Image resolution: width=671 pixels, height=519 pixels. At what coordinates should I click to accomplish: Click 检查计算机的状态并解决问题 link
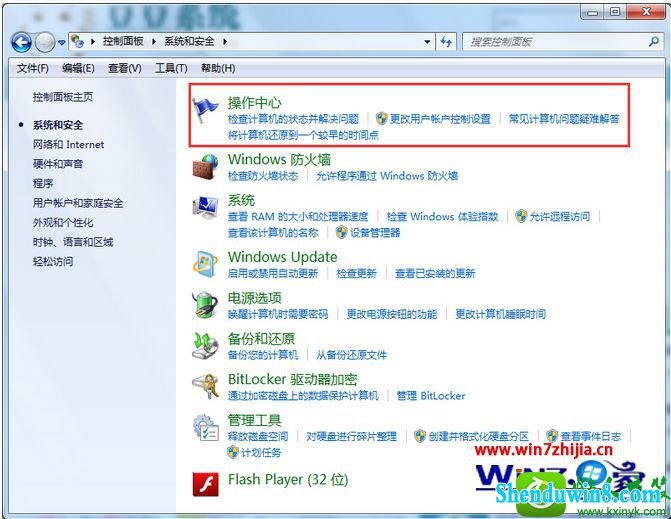[x=293, y=119]
